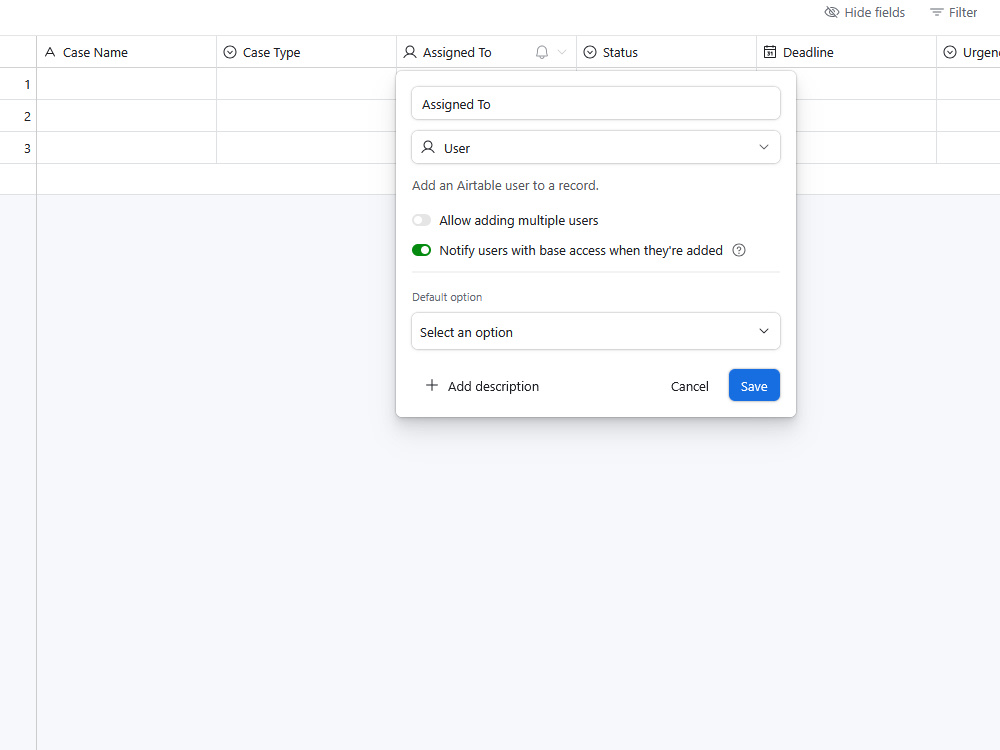This screenshot has width=1000, height=750.
Task: Open the Filter option in toolbar
Action: (x=953, y=12)
